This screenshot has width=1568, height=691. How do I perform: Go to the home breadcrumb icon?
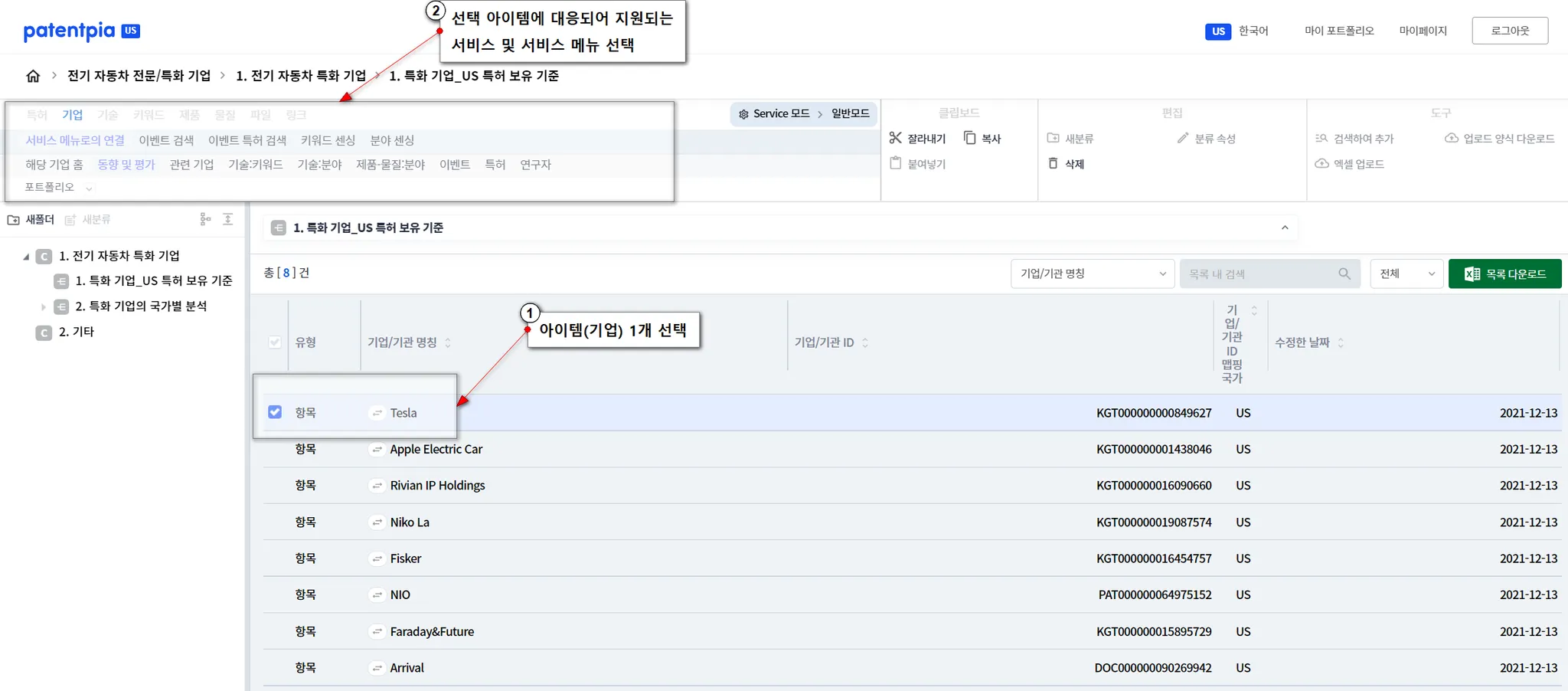tap(33, 76)
